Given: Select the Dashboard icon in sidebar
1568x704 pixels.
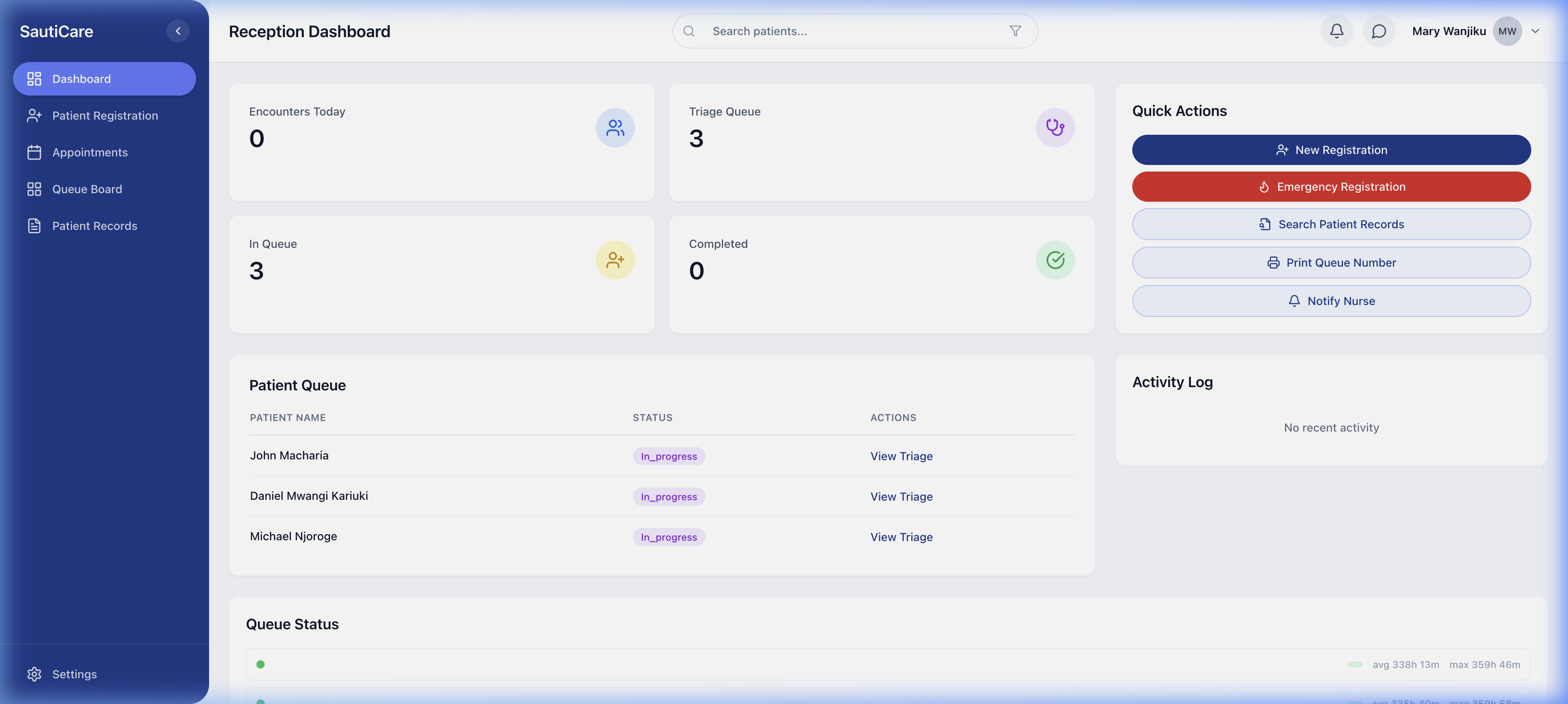Looking at the screenshot, I should (x=34, y=78).
